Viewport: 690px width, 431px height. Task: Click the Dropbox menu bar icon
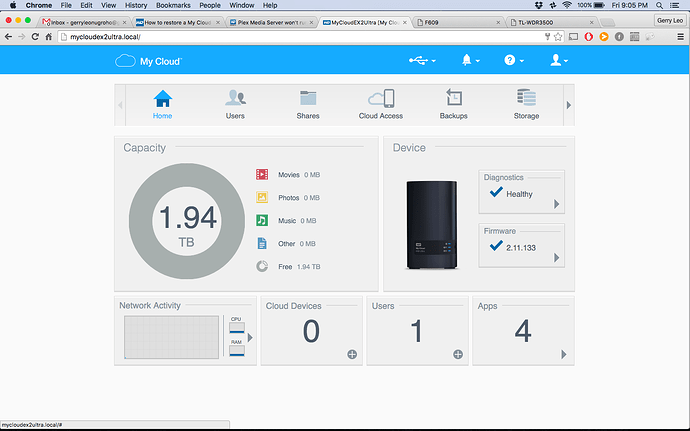539,5
